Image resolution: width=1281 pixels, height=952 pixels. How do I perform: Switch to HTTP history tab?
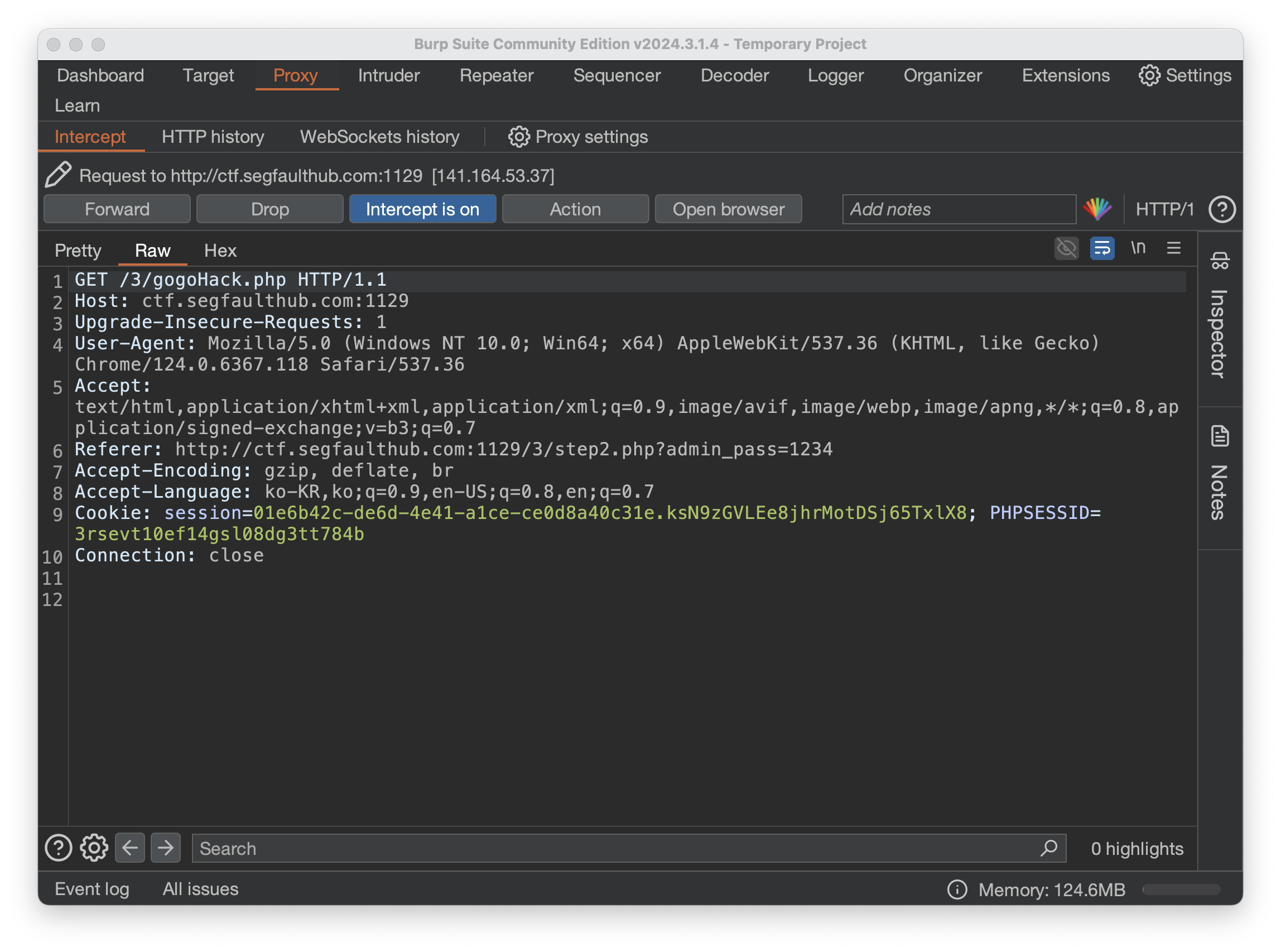(213, 137)
